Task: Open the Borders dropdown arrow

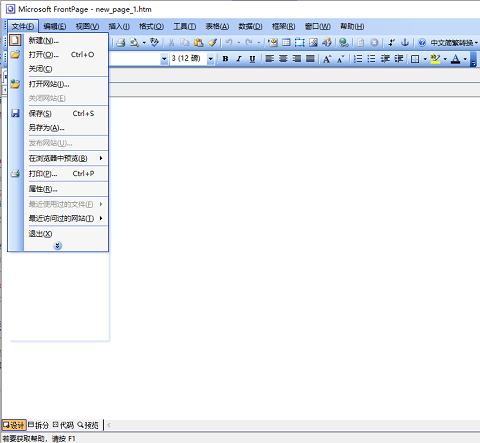Action: tap(425, 59)
